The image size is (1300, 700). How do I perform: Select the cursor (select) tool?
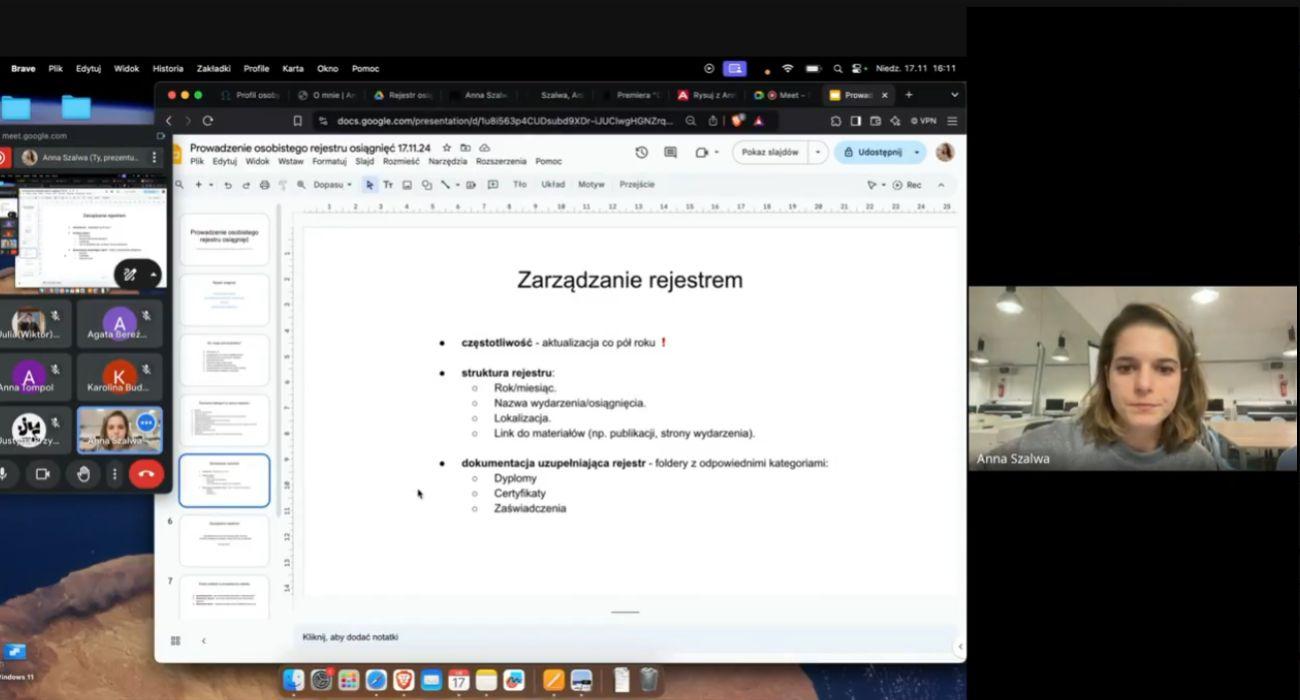(370, 185)
